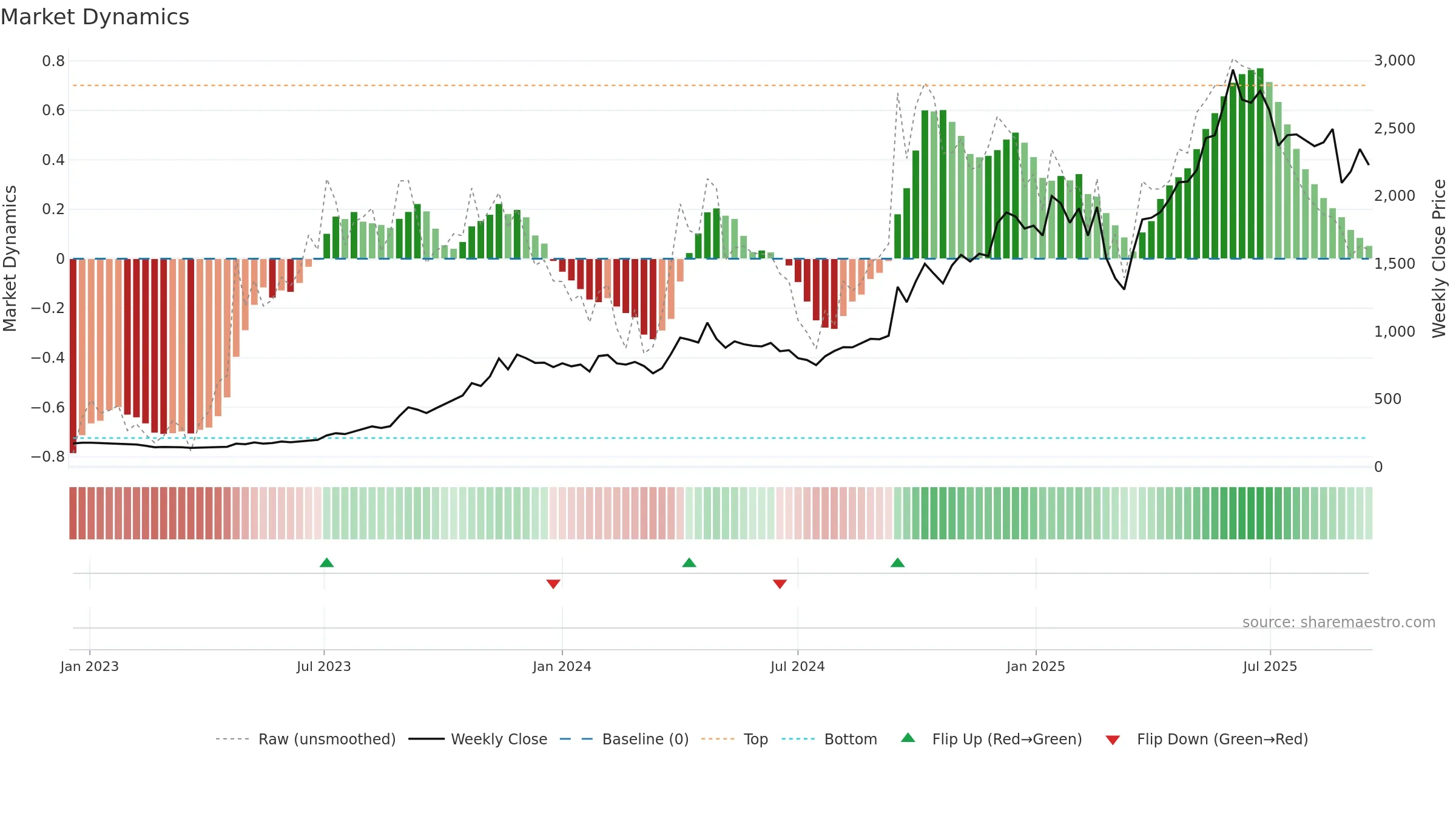Viewport: 1456px width, 819px height.
Task: Click the Flip Up marker at Jul 2023
Action: [x=326, y=562]
